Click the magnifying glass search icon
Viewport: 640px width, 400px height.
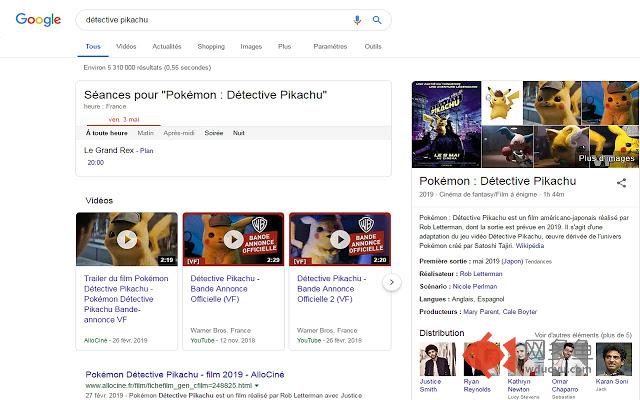tap(377, 20)
